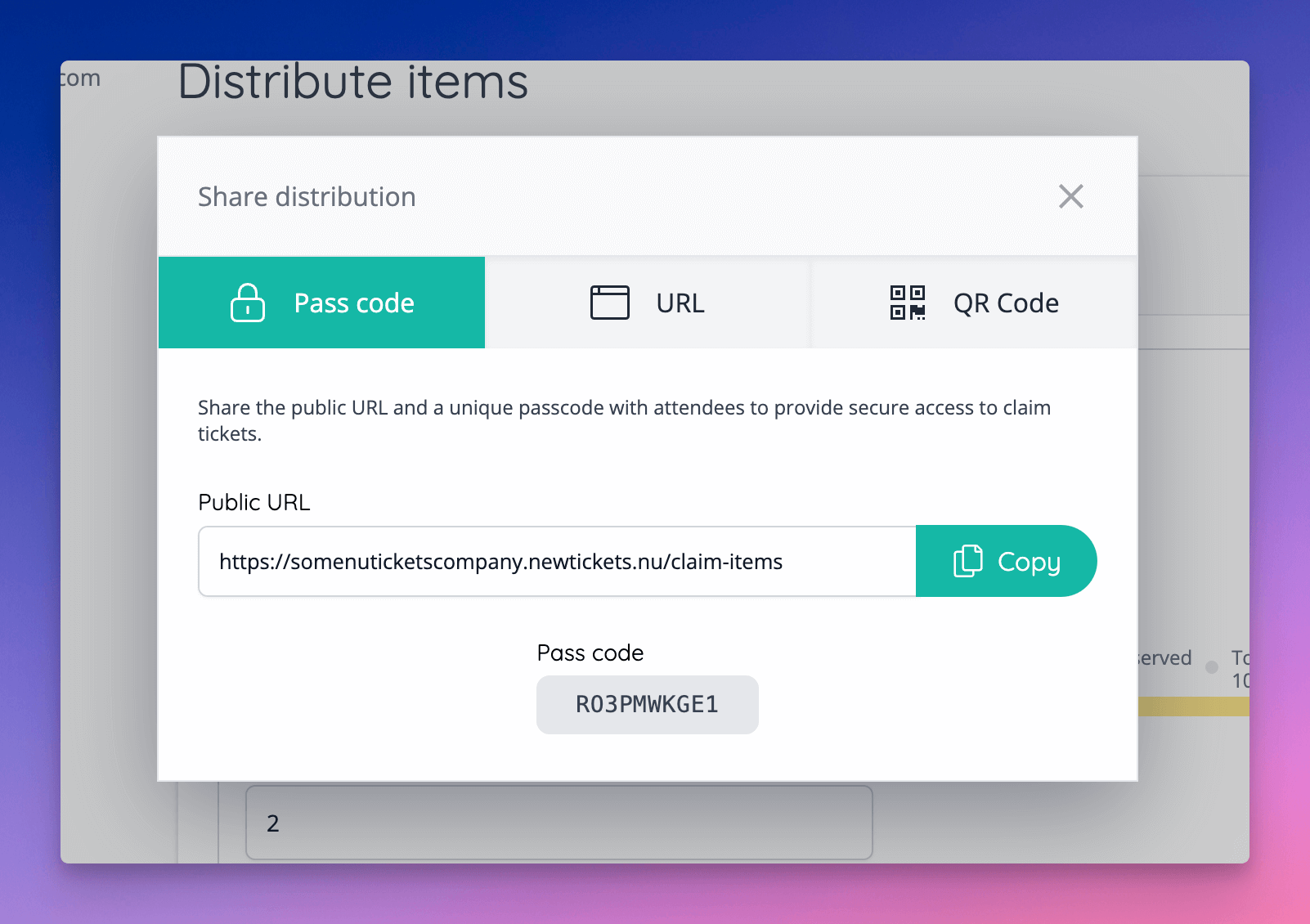Click the X icon to close Share distribution
This screenshot has width=1310, height=924.
[x=1071, y=196]
